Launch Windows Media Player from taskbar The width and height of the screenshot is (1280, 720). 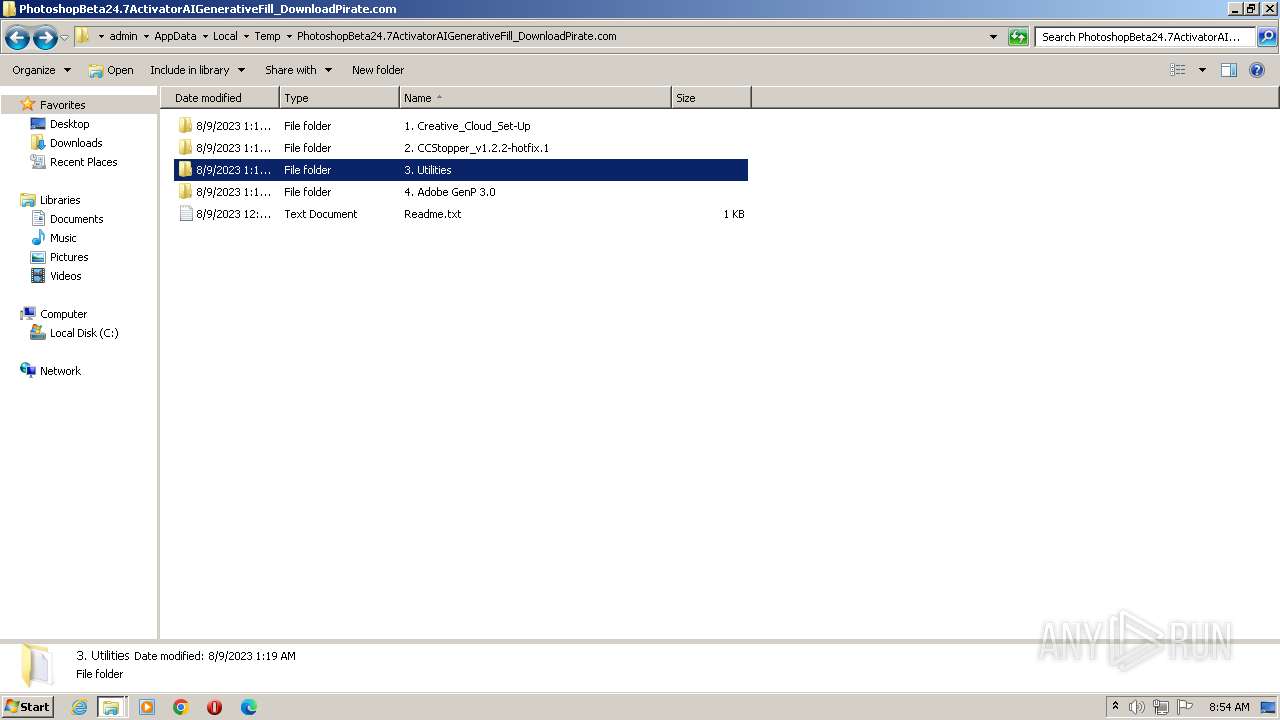[x=147, y=707]
